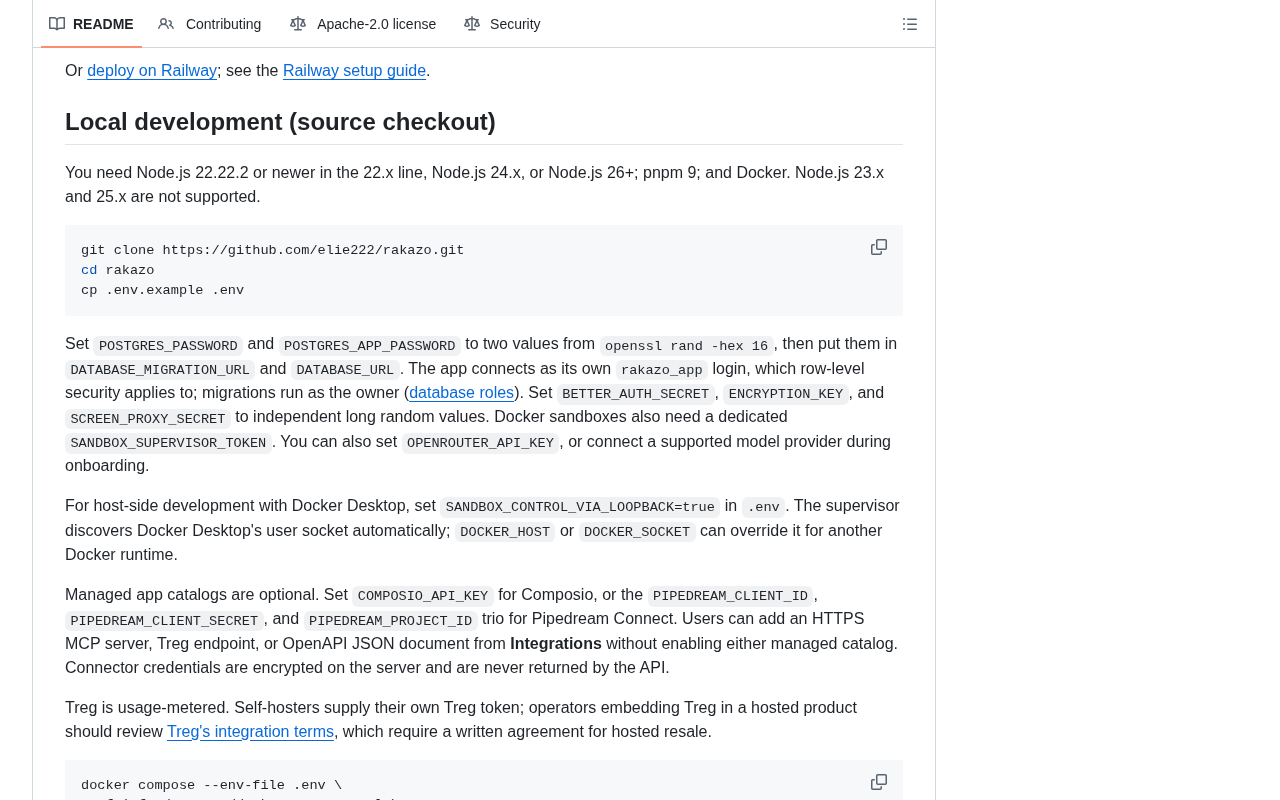Click the SANDBOX_SUPERVISOR_TOKEN inline code
The image size is (1280, 800).
[x=168, y=443]
